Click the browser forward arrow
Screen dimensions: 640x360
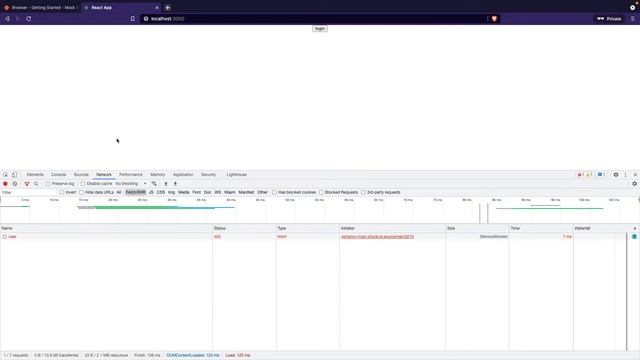coord(18,19)
